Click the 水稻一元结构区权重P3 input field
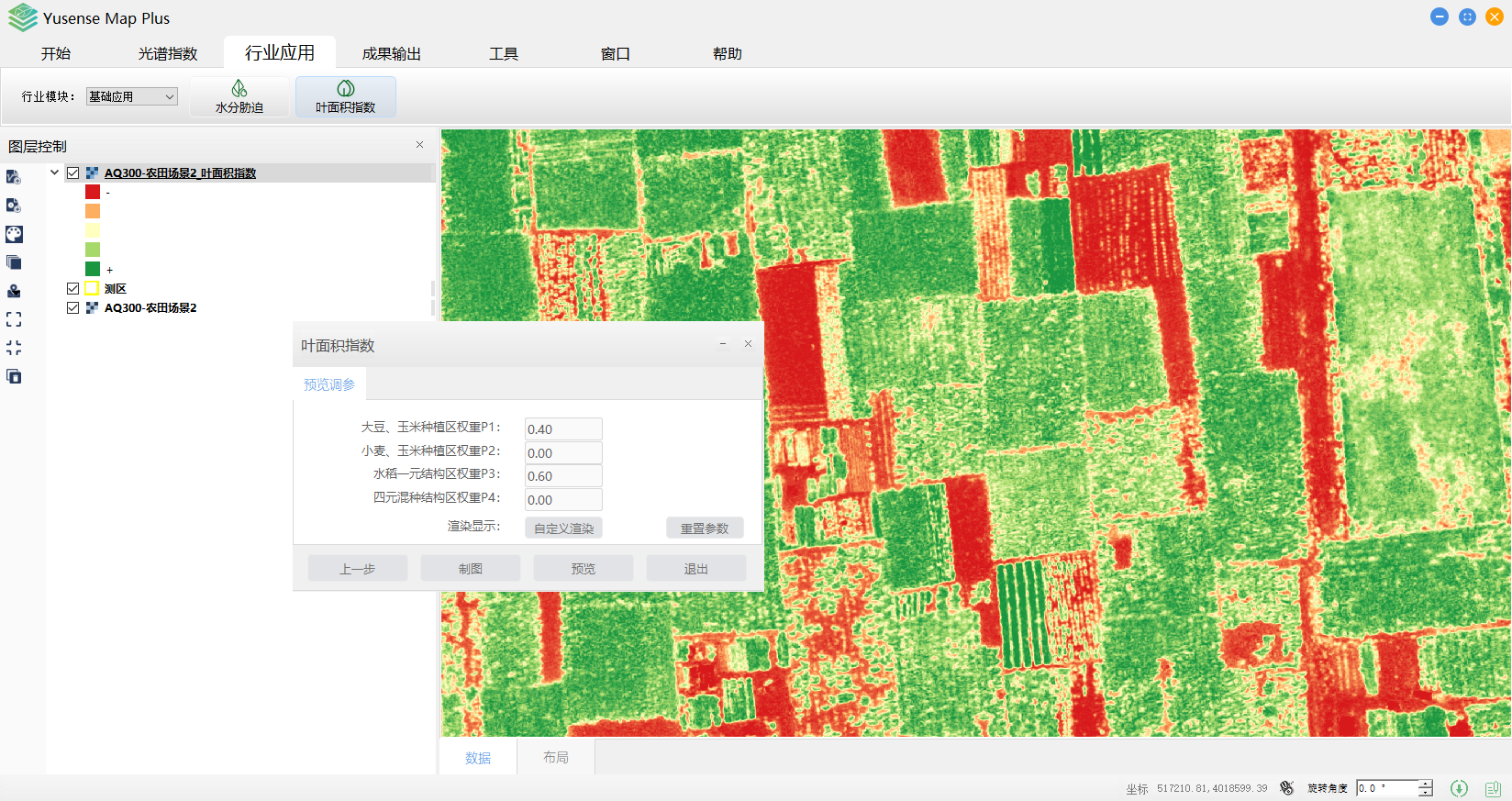This screenshot has width=1512, height=801. (x=562, y=476)
